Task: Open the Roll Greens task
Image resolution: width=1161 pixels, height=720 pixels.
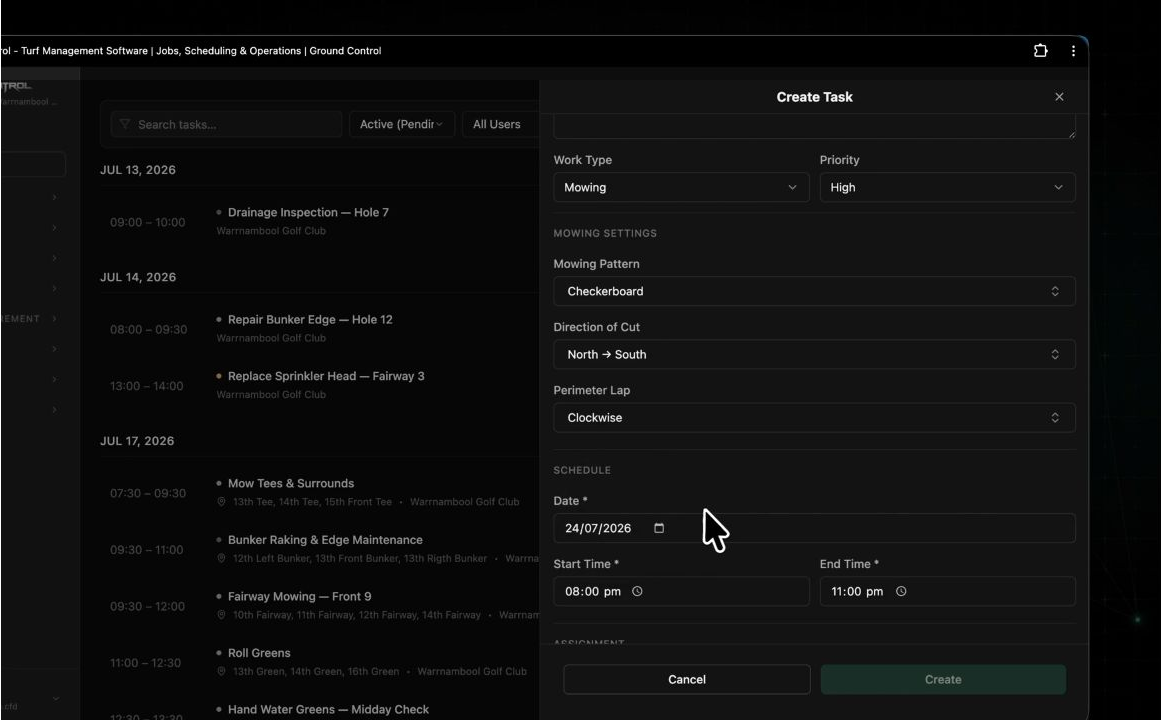Action: click(x=259, y=653)
